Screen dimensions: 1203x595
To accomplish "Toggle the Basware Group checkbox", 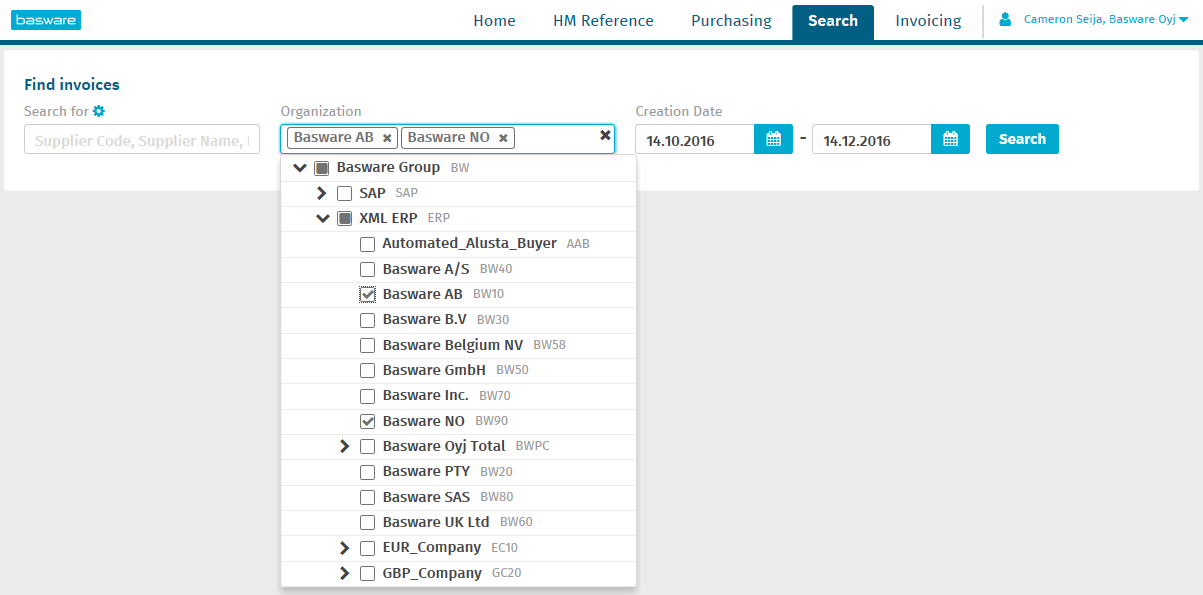I will [321, 168].
